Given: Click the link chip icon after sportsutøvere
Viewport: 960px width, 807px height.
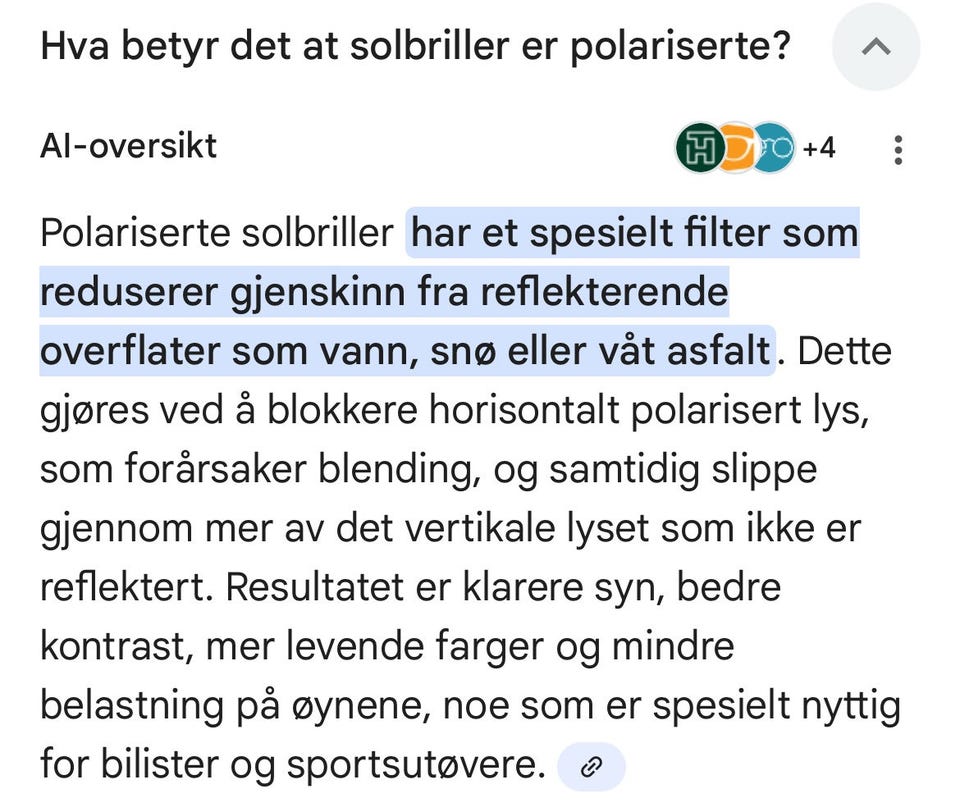Looking at the screenshot, I should tap(591, 767).
